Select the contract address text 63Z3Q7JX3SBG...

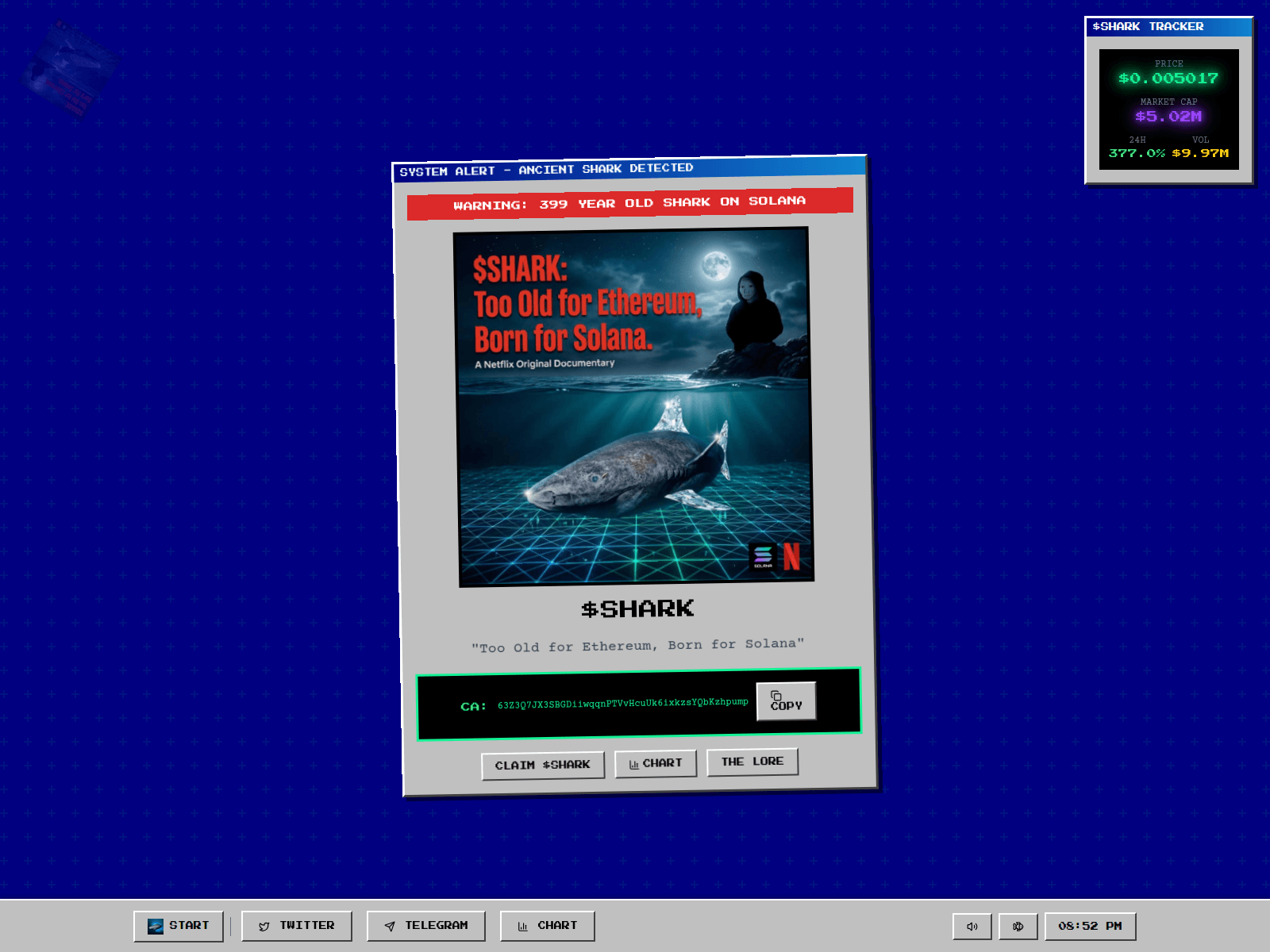coord(623,704)
